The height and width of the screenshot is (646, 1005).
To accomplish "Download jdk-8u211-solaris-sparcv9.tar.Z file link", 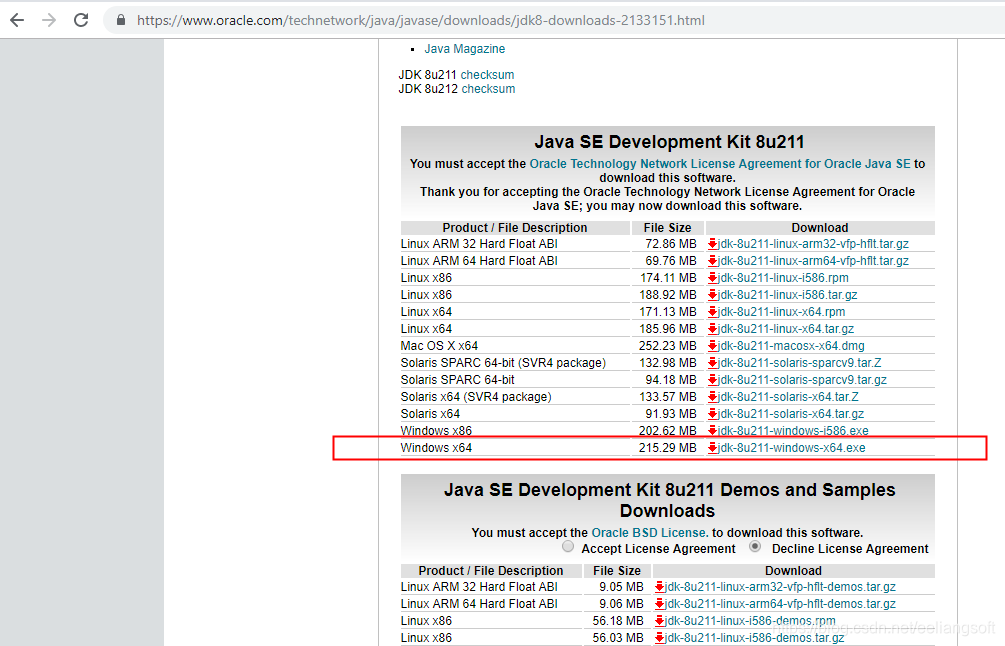I will tap(799, 363).
